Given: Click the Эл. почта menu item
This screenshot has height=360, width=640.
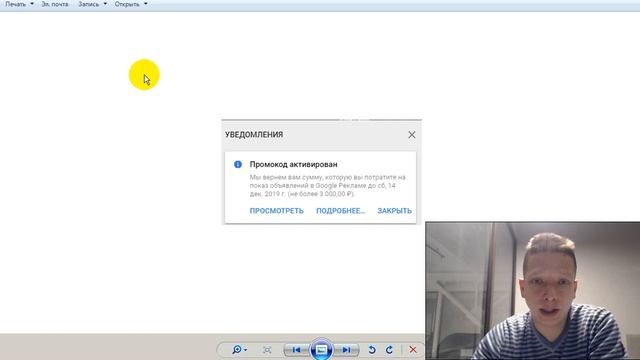Looking at the screenshot, I should pyautogui.click(x=55, y=4).
